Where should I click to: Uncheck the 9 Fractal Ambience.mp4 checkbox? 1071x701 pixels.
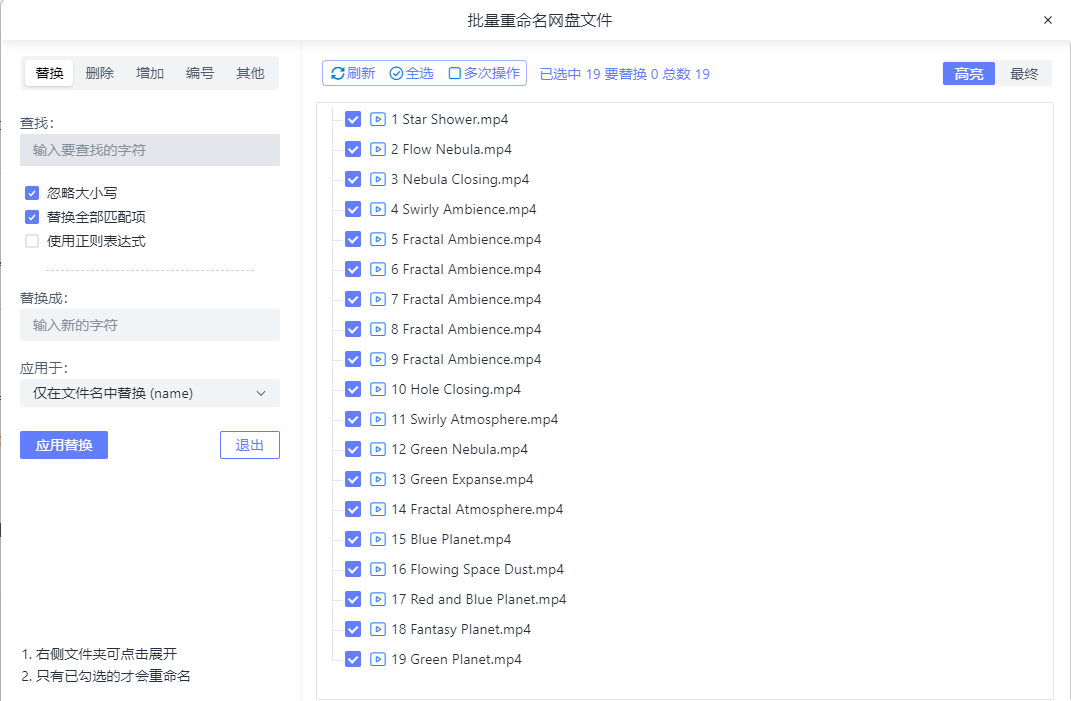[353, 359]
